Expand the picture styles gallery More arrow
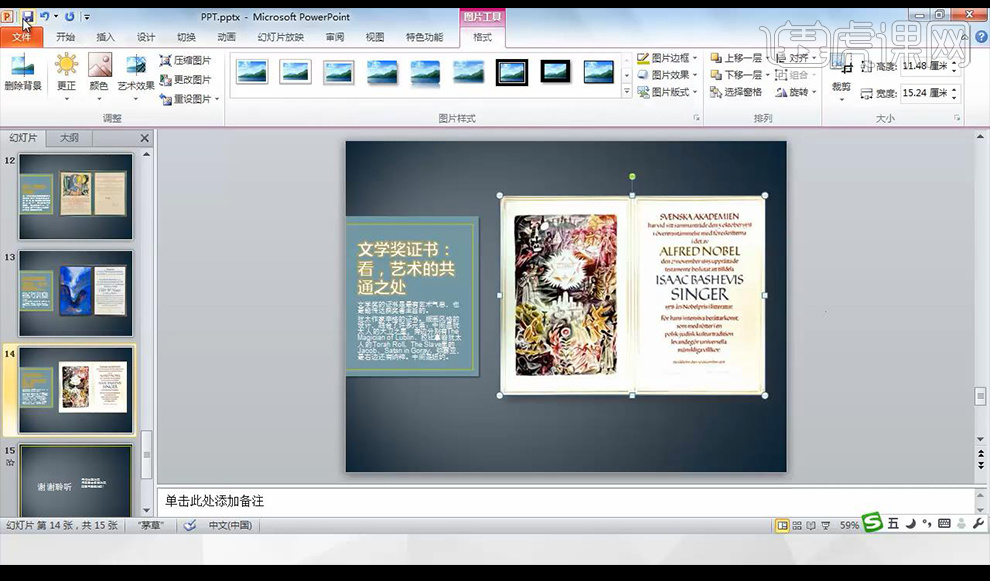The width and height of the screenshot is (990, 581). (626, 92)
